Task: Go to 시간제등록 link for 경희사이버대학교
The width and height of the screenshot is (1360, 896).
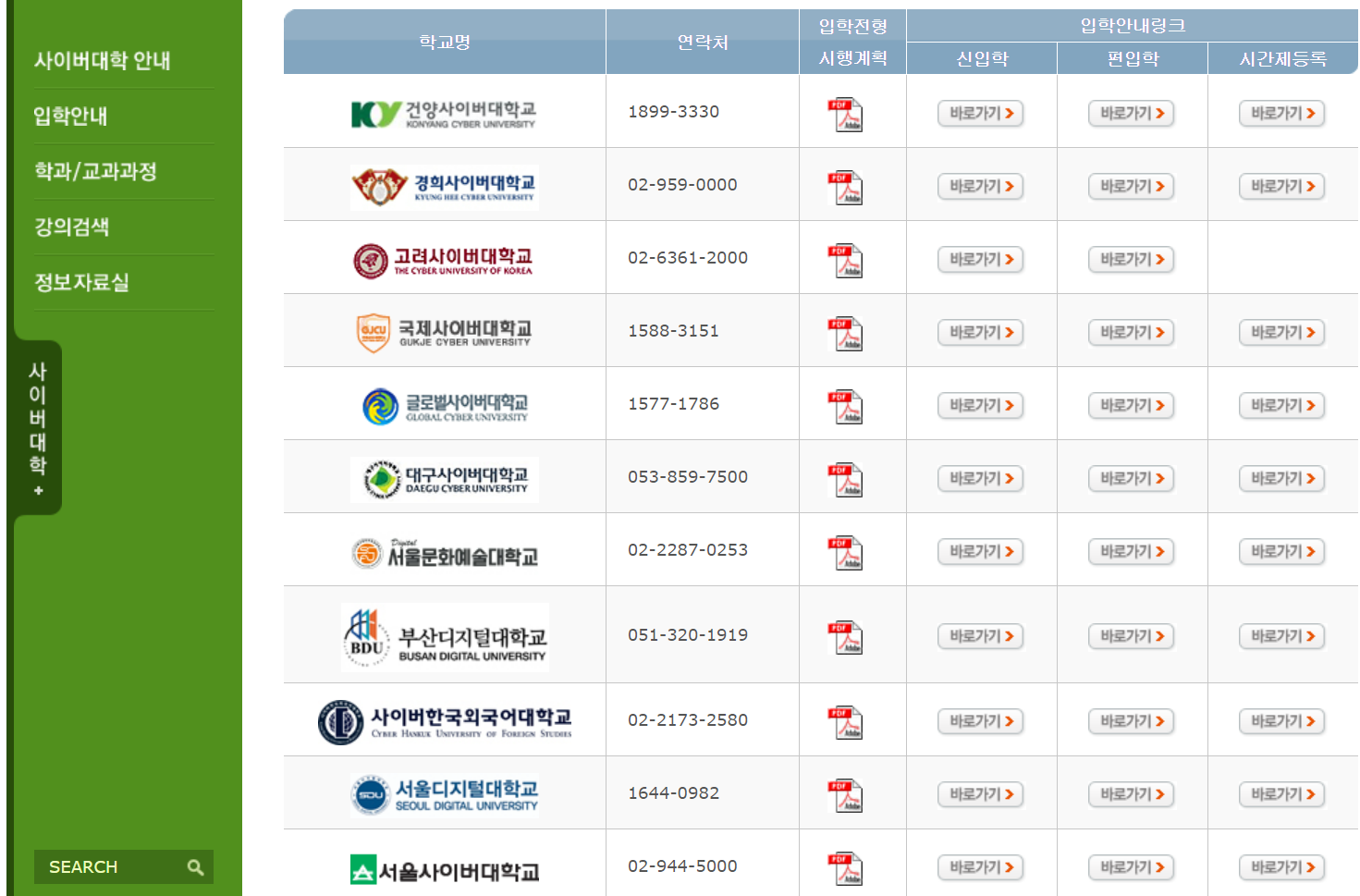Action: [1282, 186]
